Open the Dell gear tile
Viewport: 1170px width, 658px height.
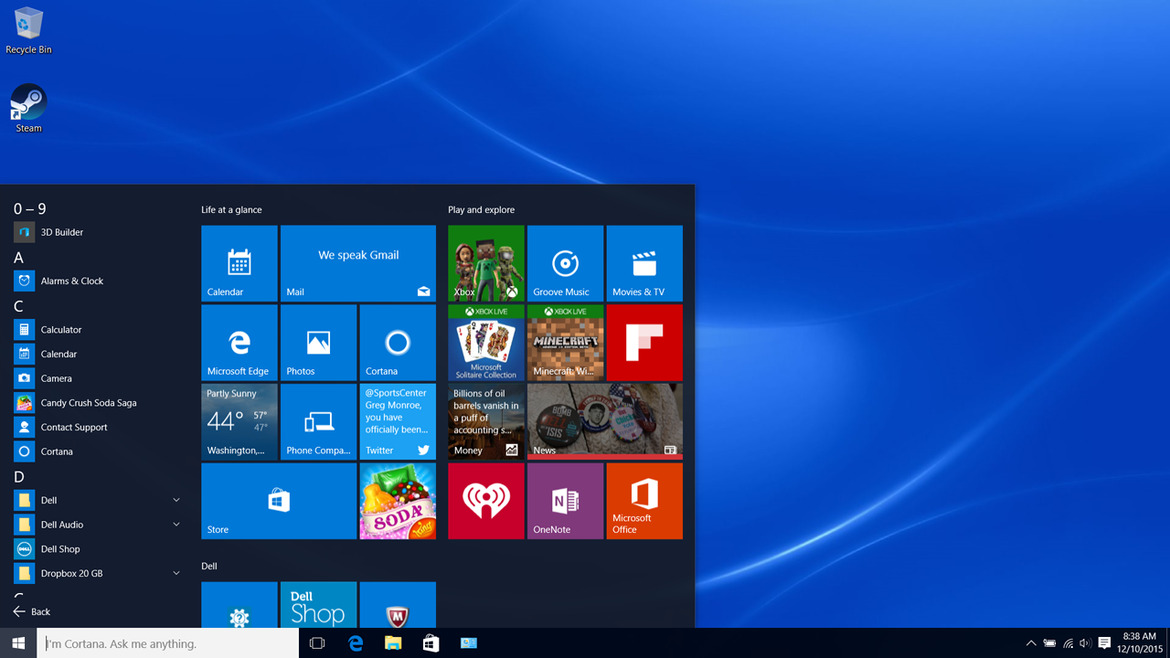[240, 605]
